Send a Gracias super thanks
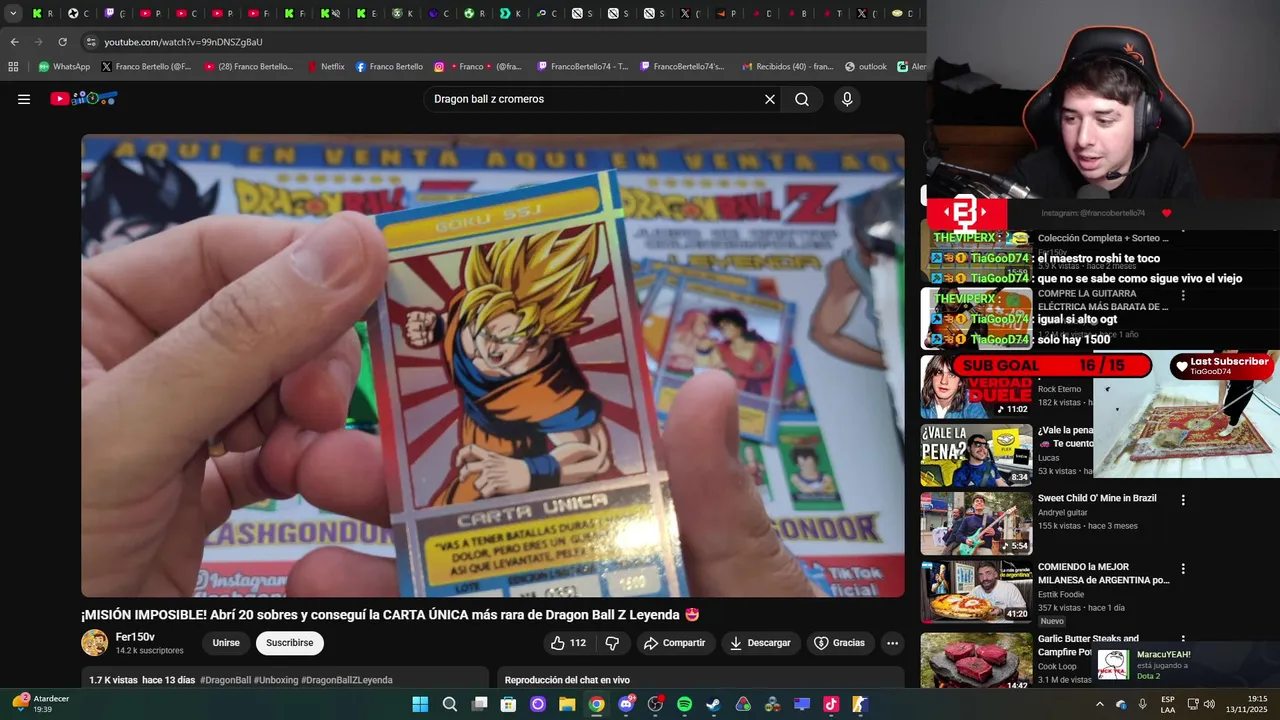This screenshot has height=720, width=1280. coord(839,643)
